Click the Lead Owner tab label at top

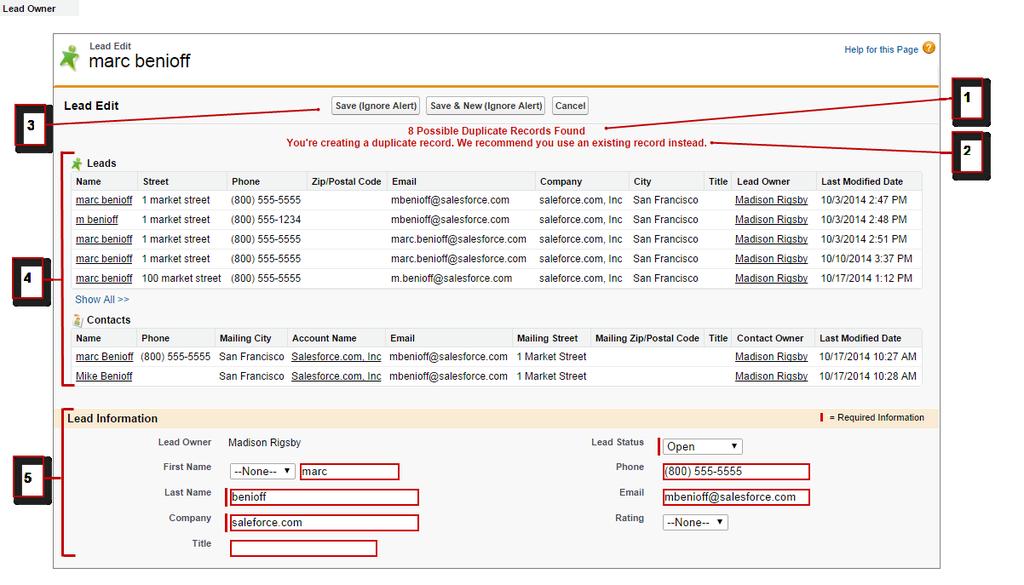[x=29, y=8]
